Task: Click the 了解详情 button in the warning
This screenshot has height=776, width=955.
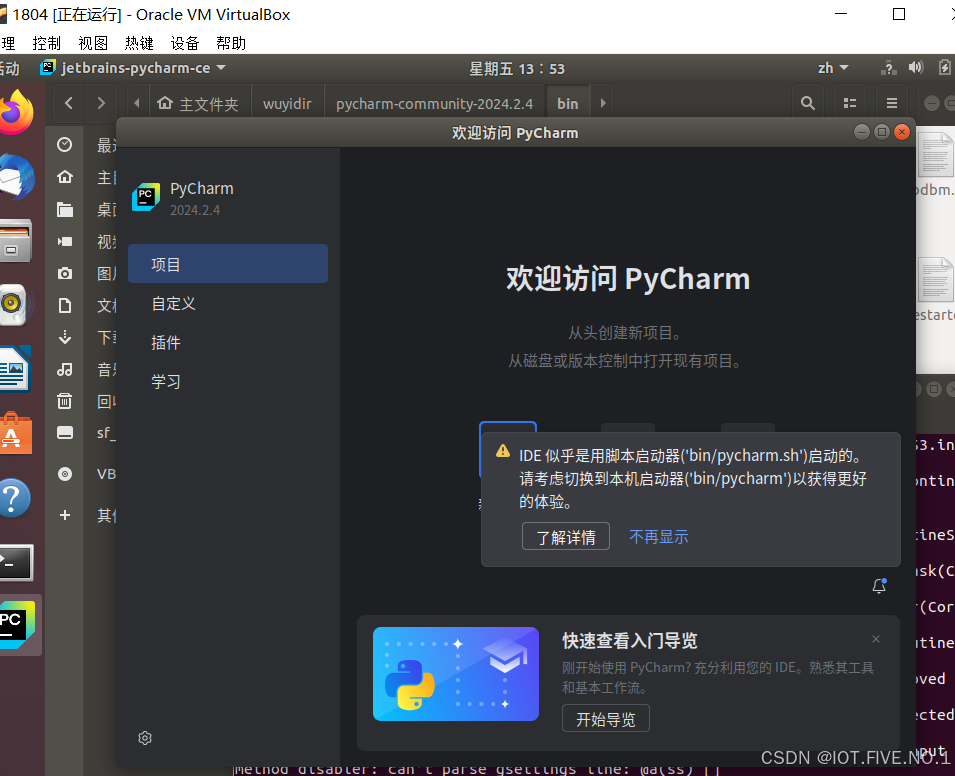Action: [x=565, y=537]
